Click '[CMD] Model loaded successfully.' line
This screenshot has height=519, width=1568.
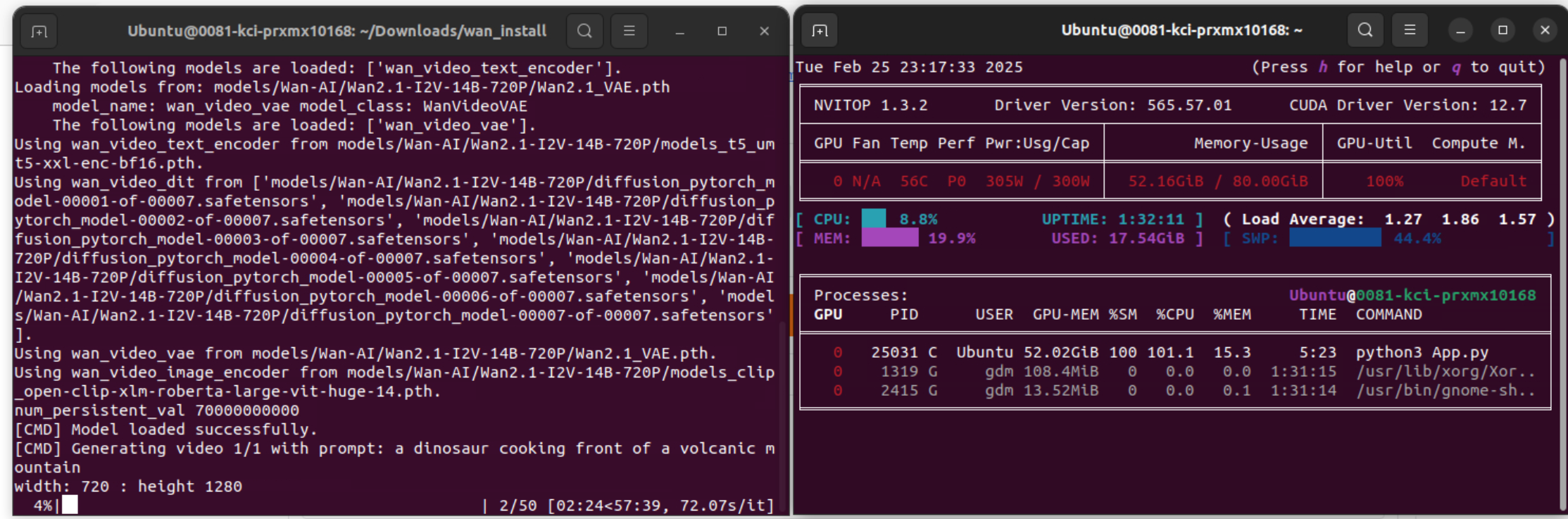pyautogui.click(x=166, y=430)
